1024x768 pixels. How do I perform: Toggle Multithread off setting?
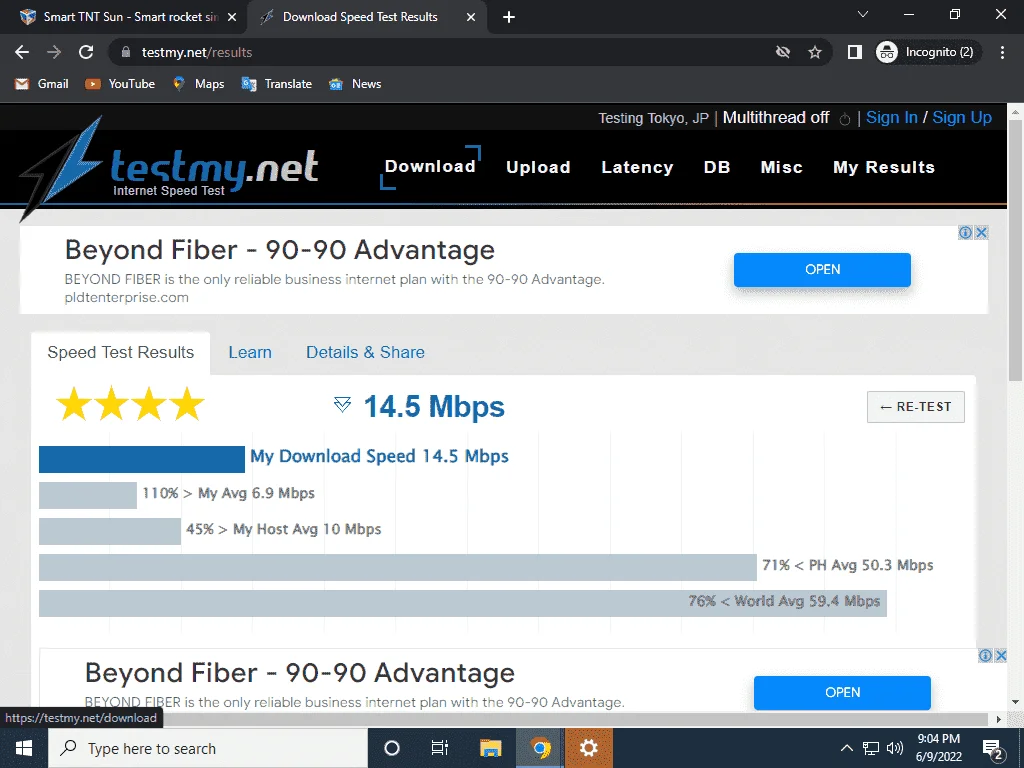(776, 118)
